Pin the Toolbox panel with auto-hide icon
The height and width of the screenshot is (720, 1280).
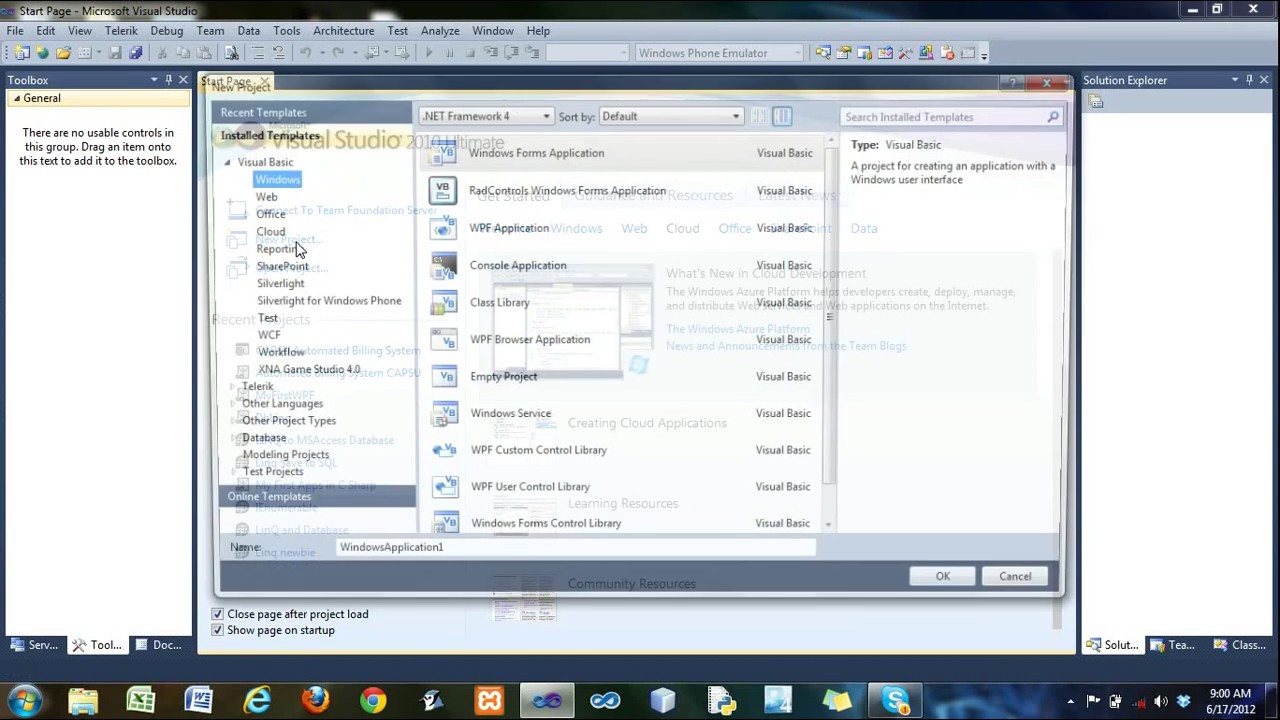[x=168, y=80]
